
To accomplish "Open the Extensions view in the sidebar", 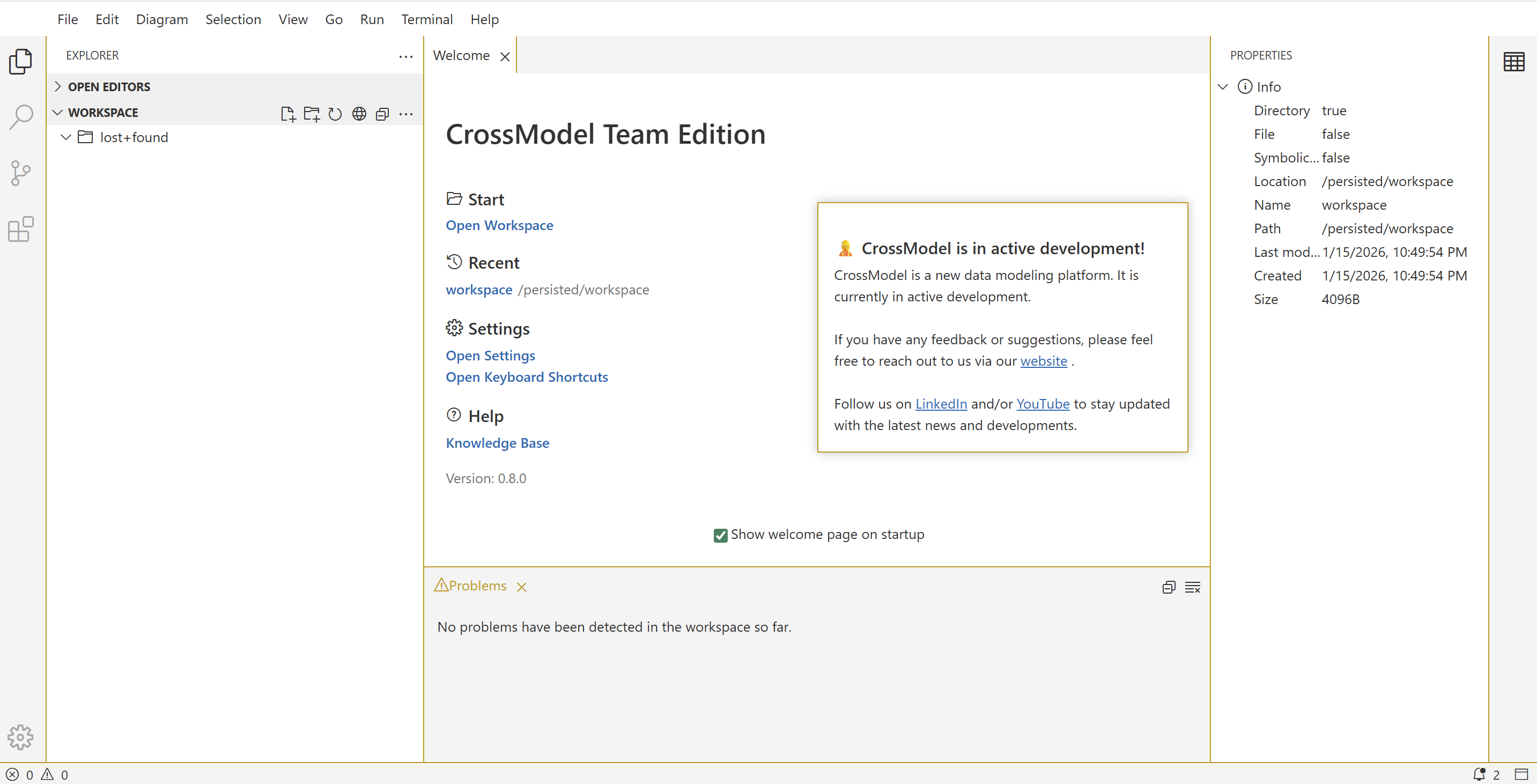I will pyautogui.click(x=21, y=229).
